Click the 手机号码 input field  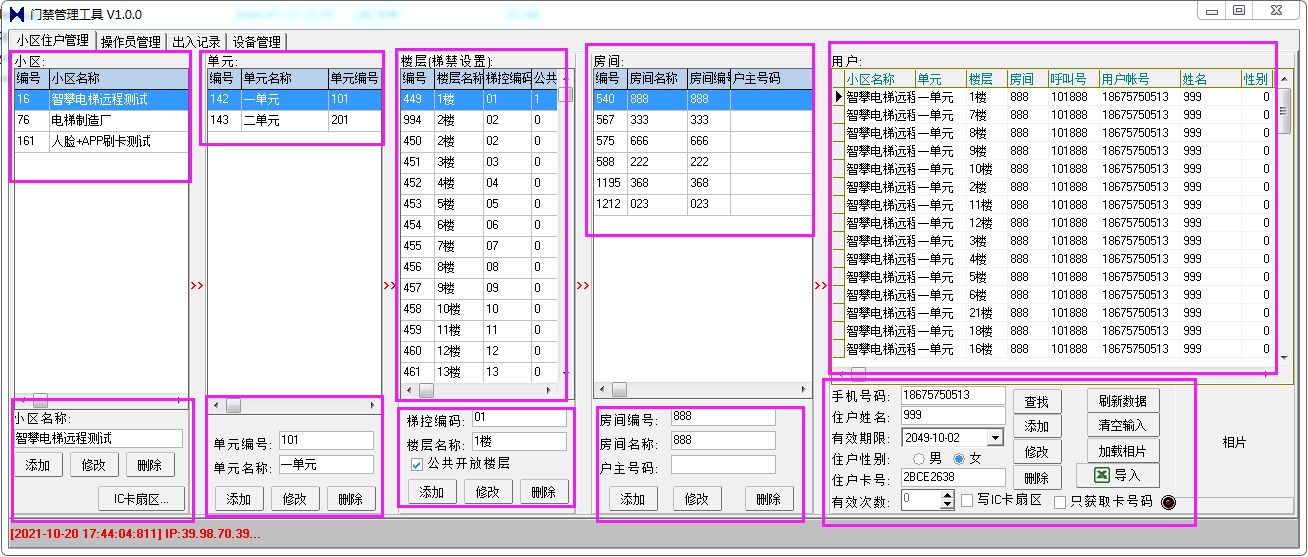pos(952,395)
